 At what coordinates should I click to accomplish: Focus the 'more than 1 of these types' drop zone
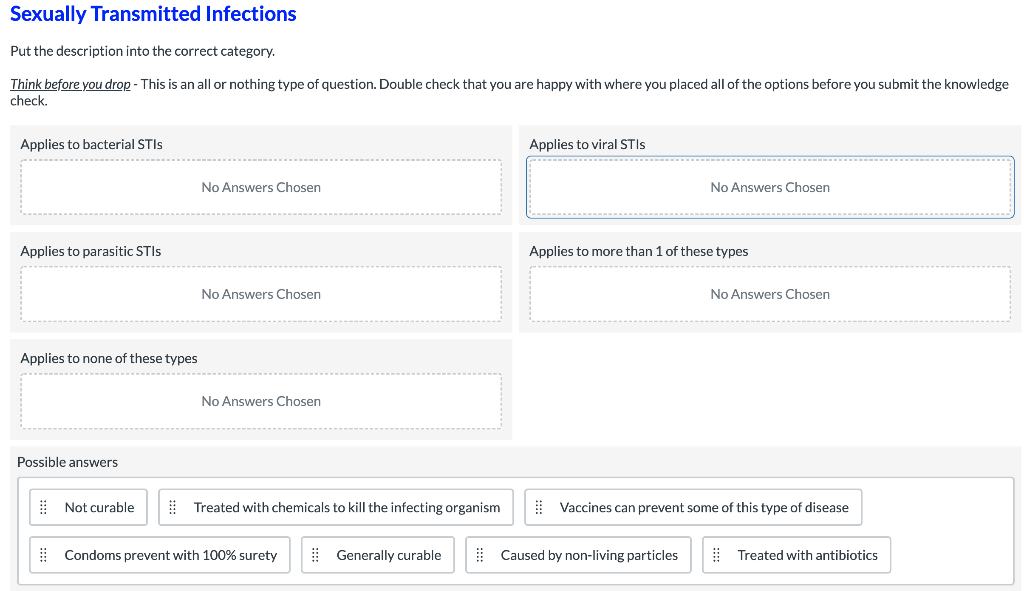point(770,294)
